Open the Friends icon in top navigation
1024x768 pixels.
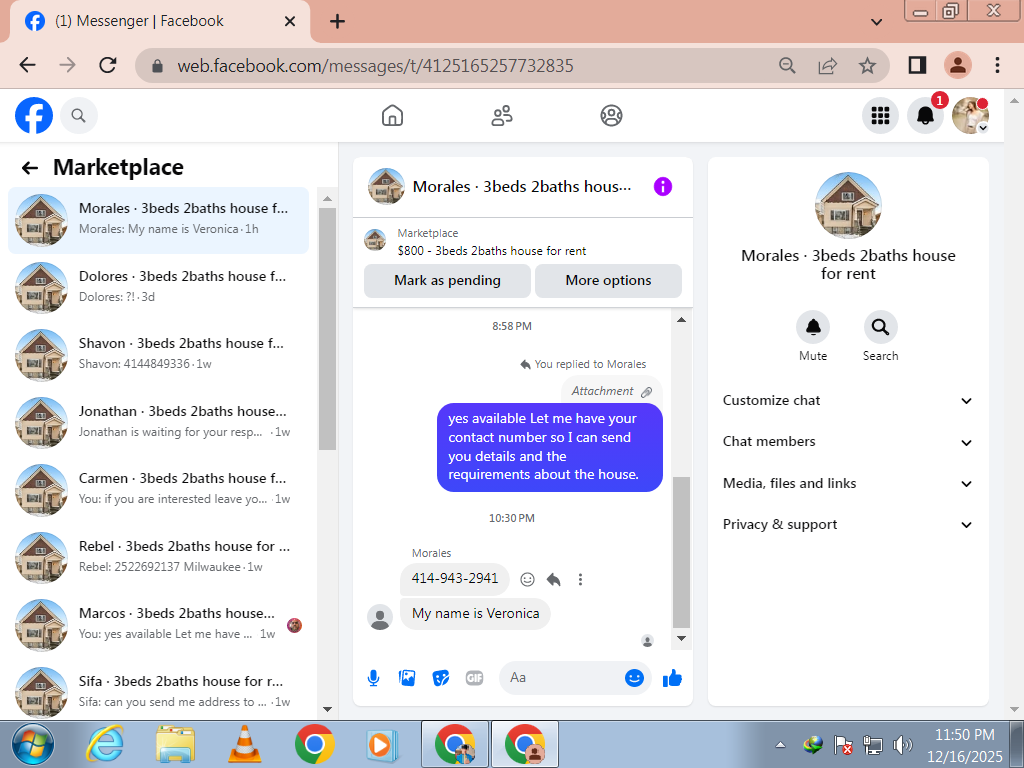pos(502,116)
